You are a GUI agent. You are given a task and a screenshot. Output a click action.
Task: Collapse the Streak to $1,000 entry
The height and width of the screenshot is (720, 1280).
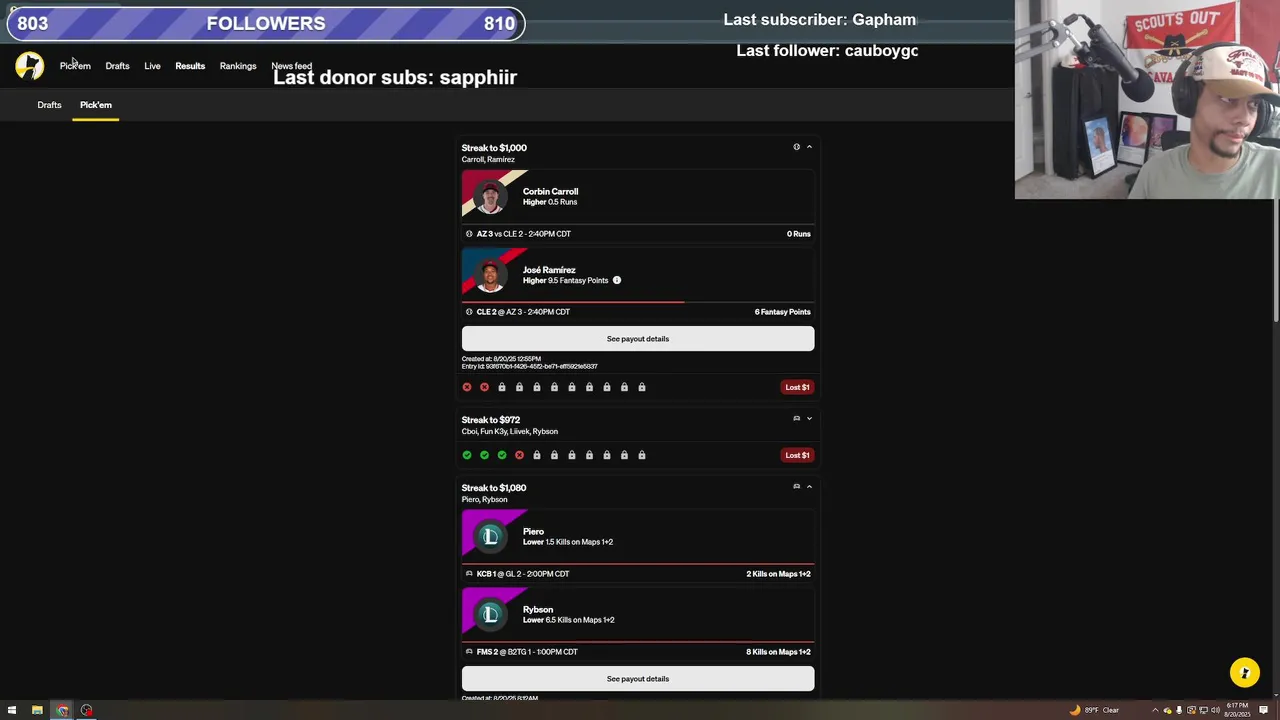[809, 147]
